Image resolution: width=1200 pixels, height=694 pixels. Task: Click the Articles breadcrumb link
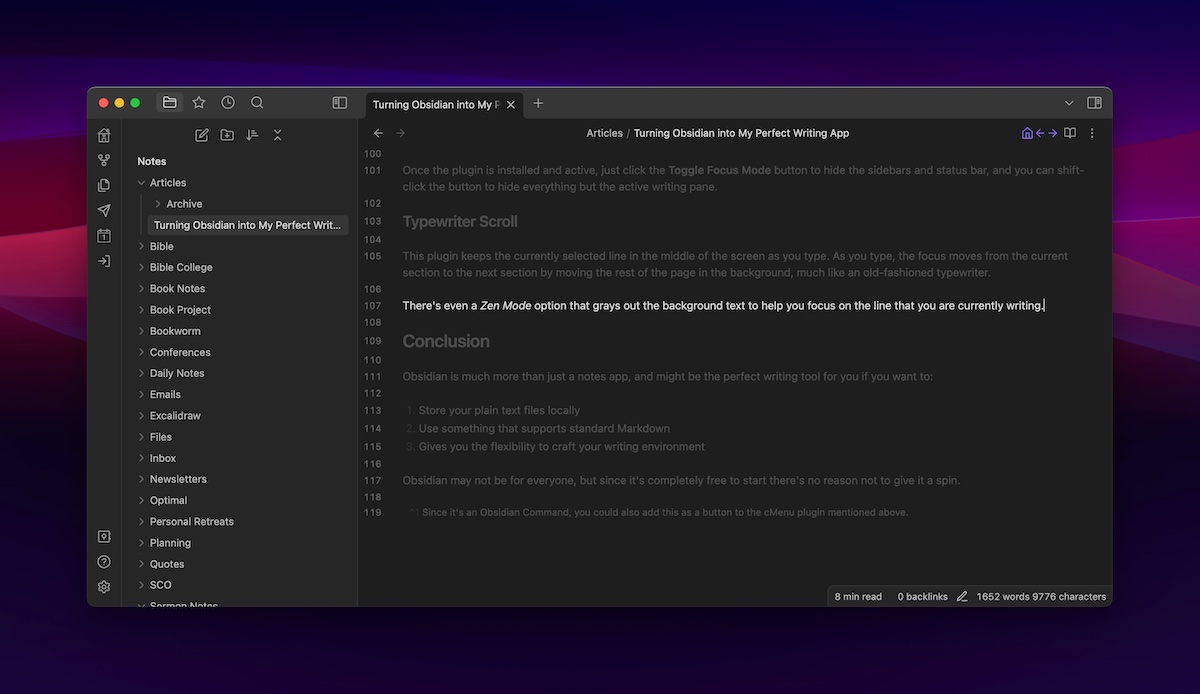tap(604, 133)
